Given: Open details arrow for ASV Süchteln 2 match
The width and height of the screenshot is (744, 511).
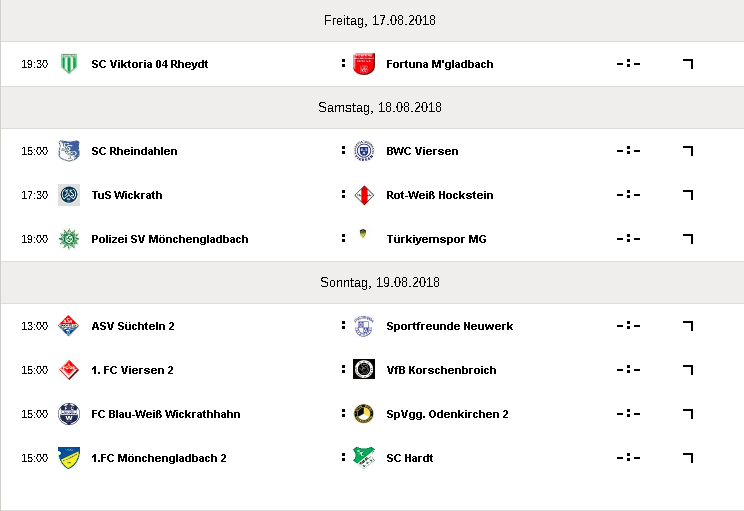Looking at the screenshot, I should tap(688, 326).
